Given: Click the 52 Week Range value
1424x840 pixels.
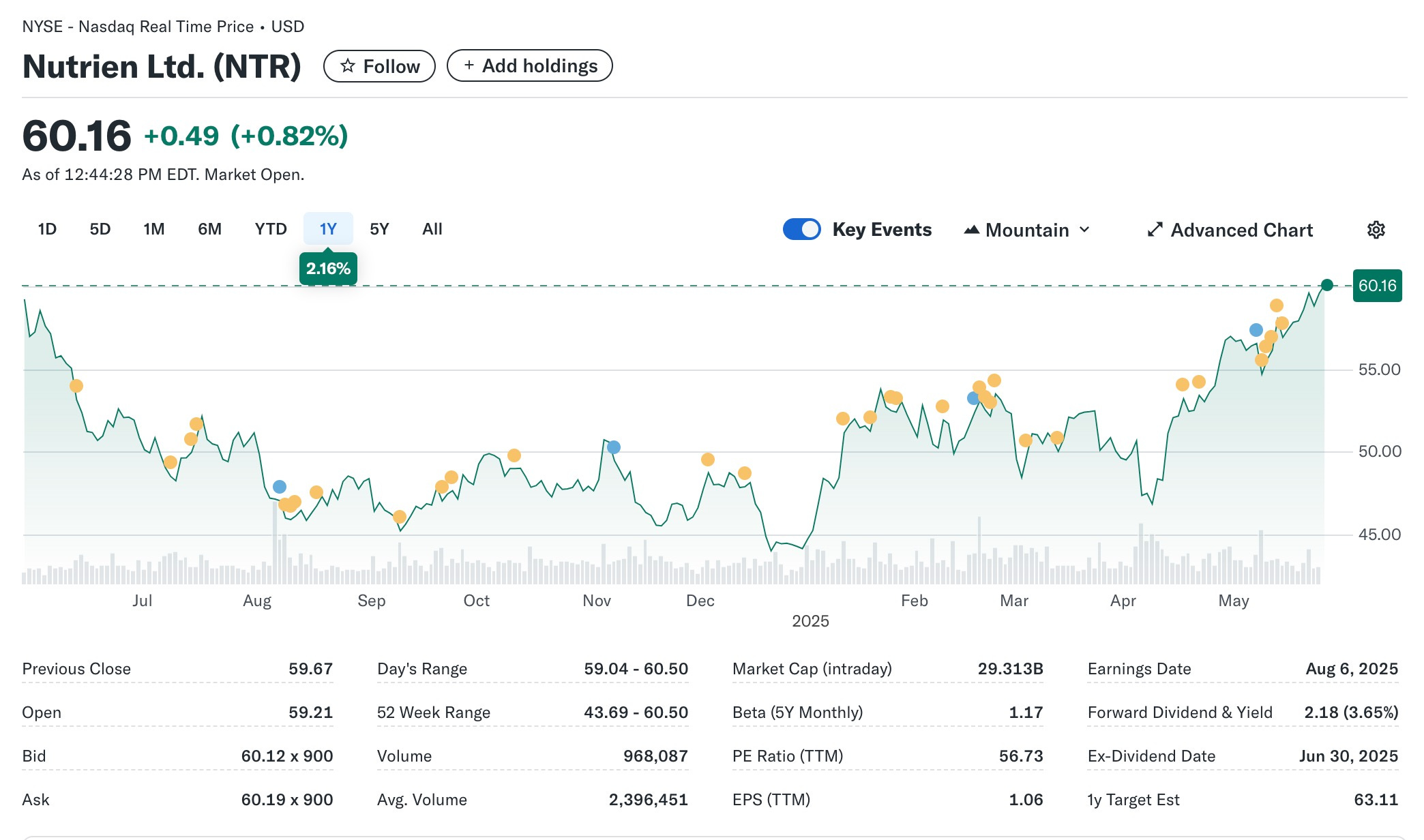Looking at the screenshot, I should tap(636, 712).
